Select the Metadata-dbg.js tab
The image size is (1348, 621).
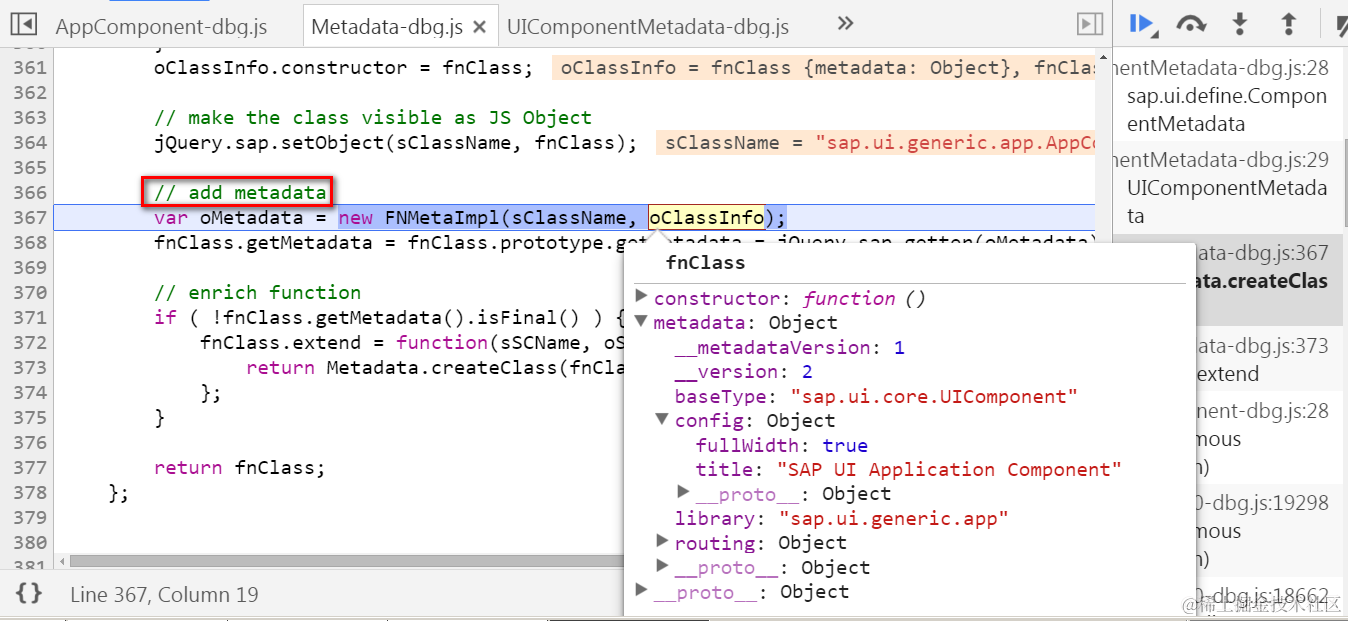click(388, 27)
